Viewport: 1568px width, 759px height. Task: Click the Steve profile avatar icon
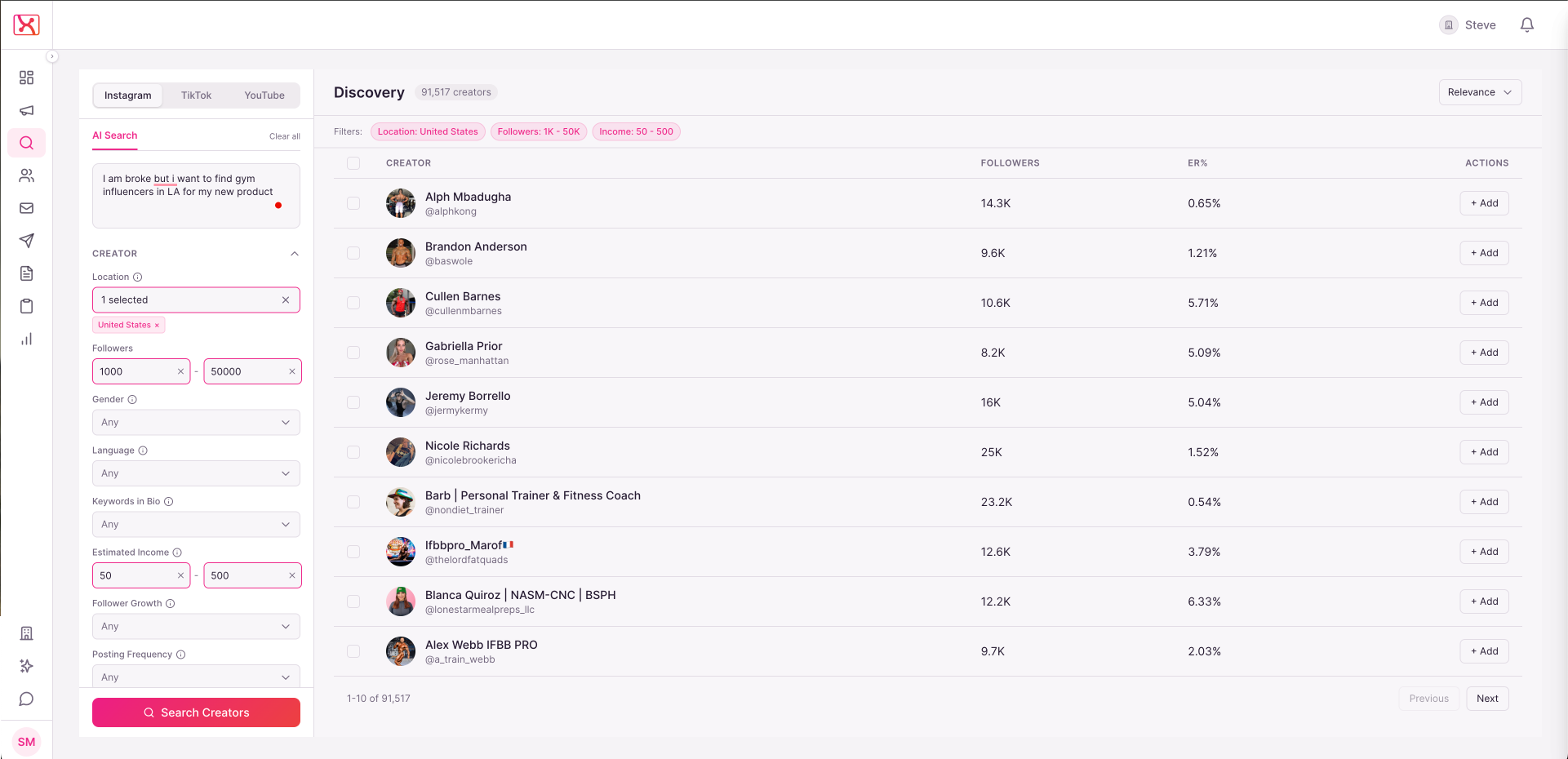1448,25
